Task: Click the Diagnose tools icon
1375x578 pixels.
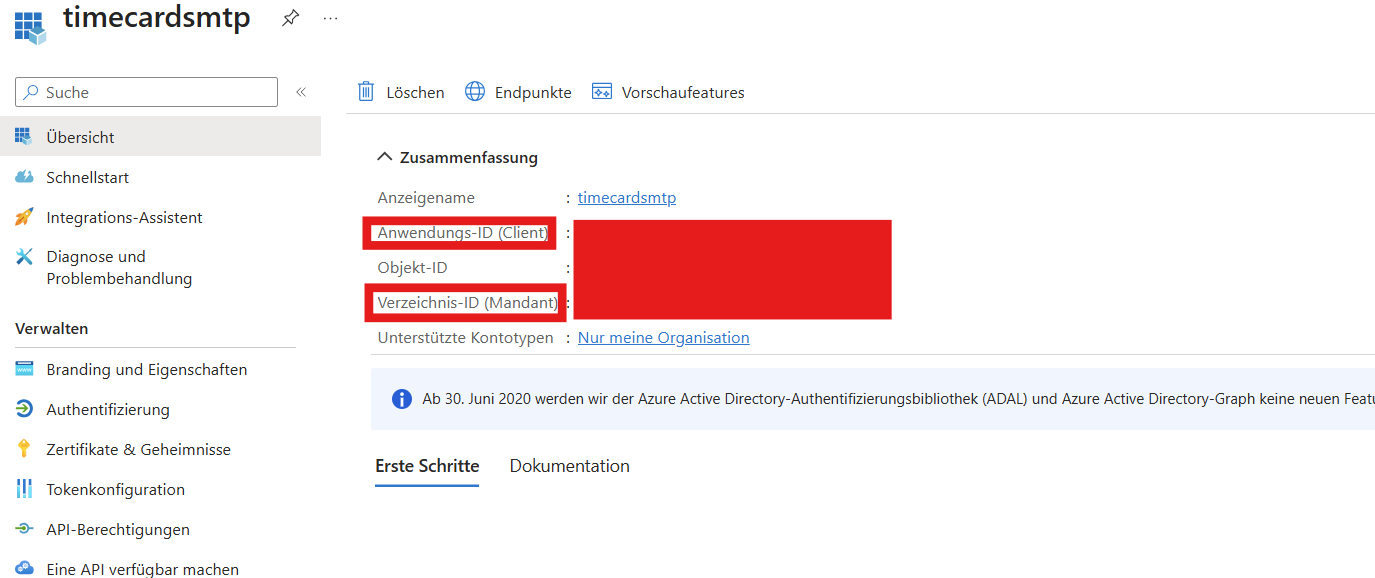Action: pos(24,257)
